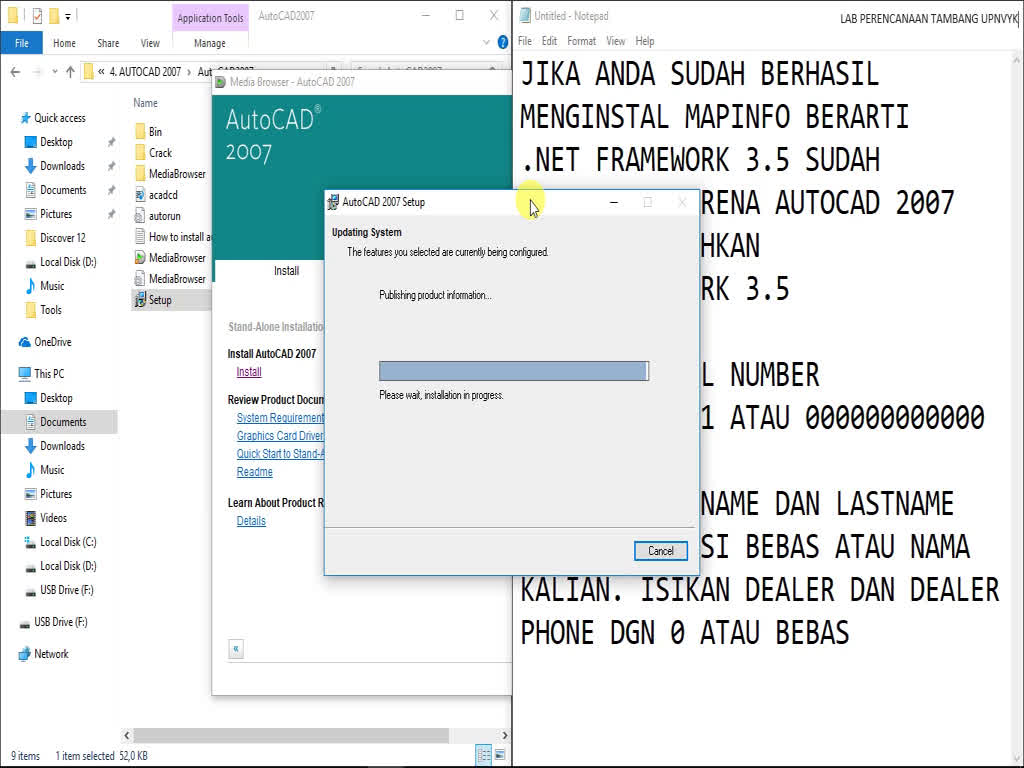Open Quick access in the navigation pane

53,118
